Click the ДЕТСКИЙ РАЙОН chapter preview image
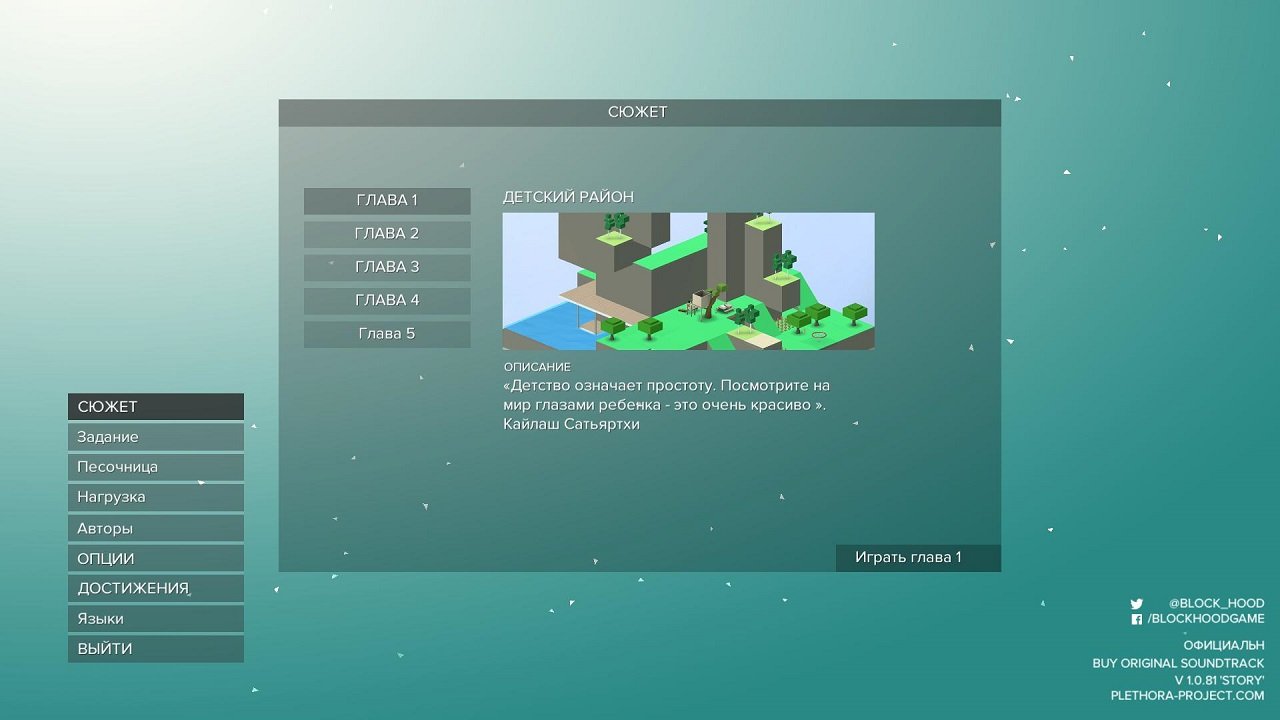The width and height of the screenshot is (1280, 720). tap(689, 280)
